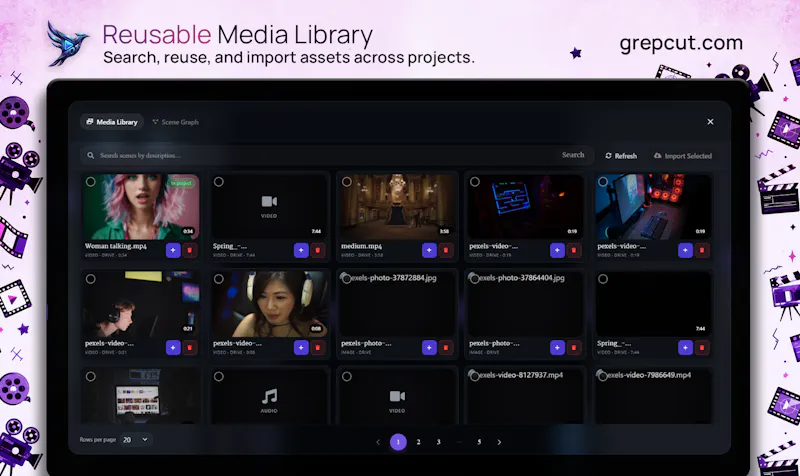
Task: Add the Spring video with blank black thumbnail
Action: click(685, 347)
